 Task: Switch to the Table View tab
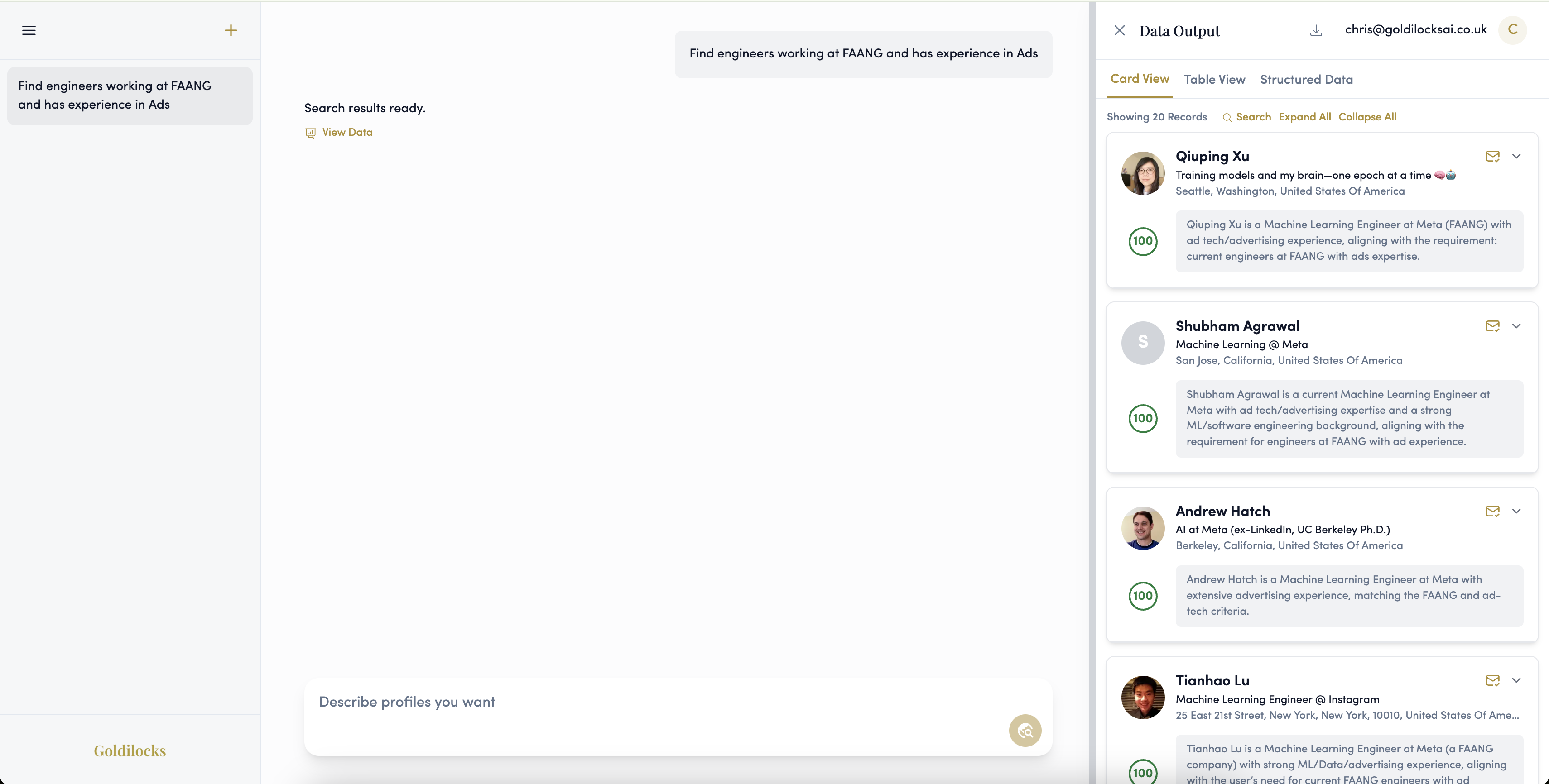coord(1214,79)
